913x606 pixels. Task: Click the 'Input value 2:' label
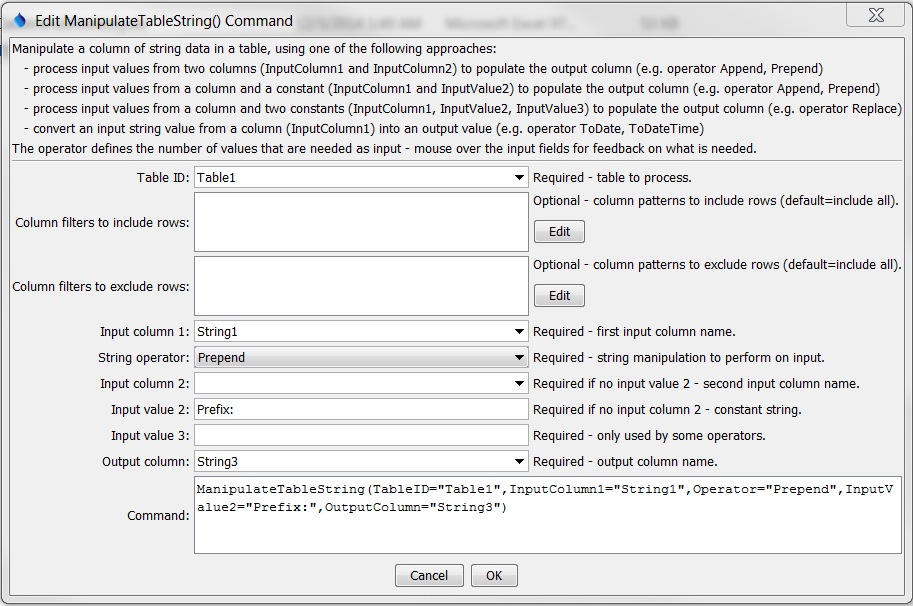150,410
